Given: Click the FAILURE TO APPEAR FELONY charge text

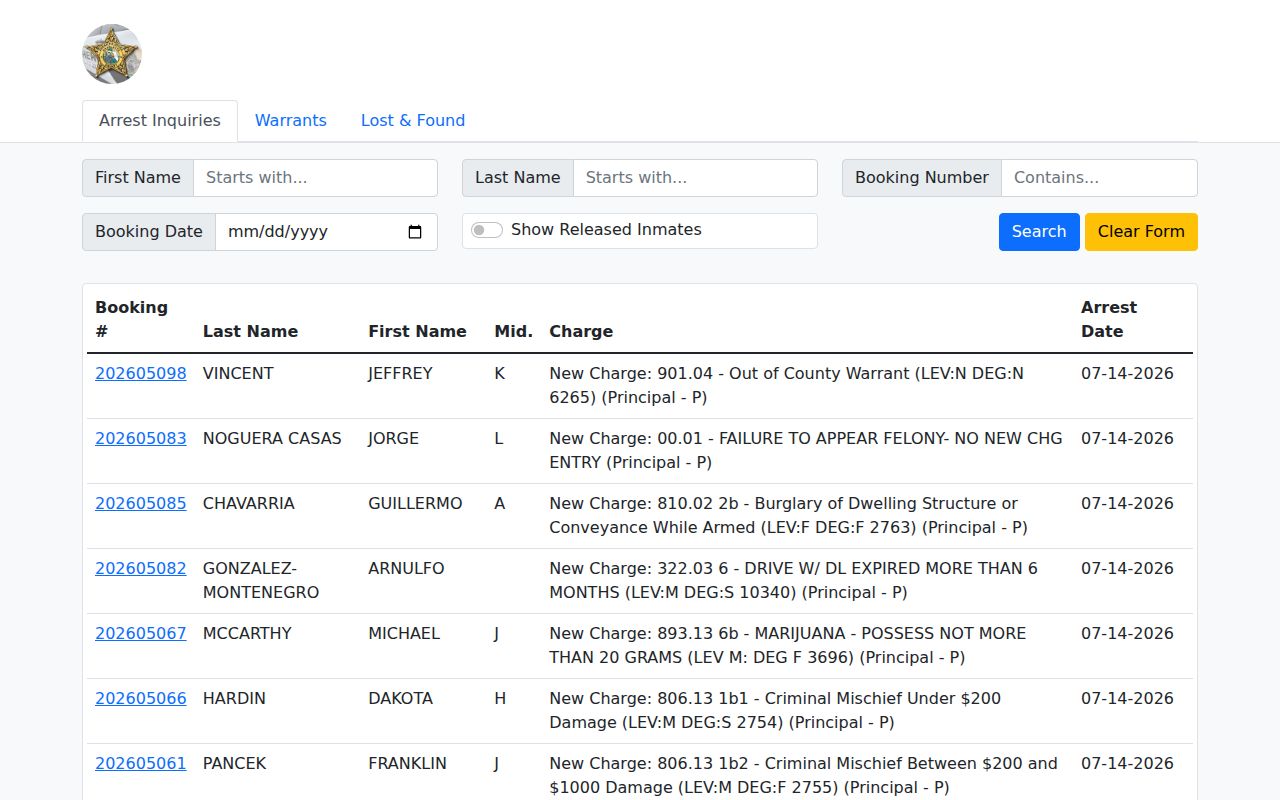Looking at the screenshot, I should click(x=806, y=451).
